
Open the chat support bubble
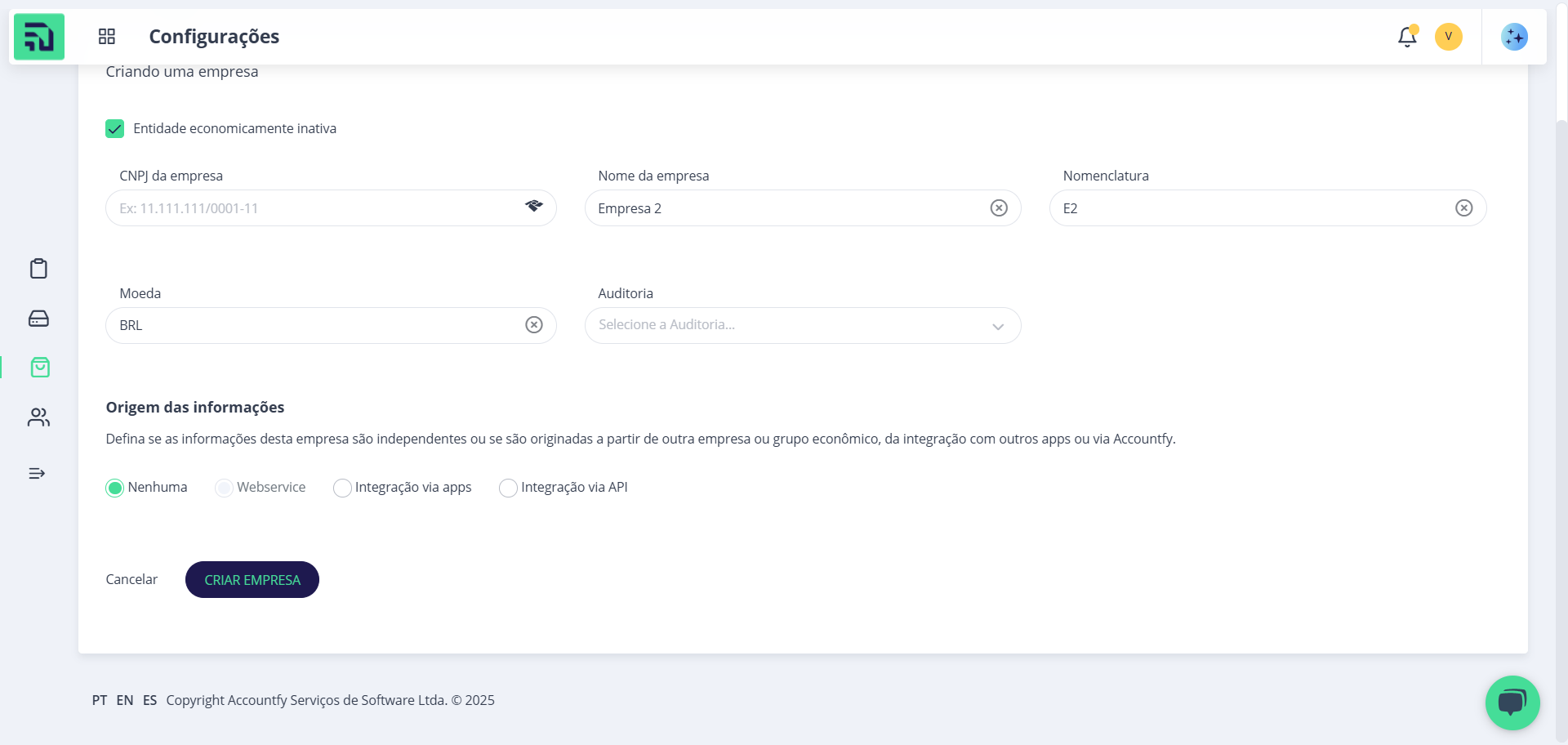click(x=1512, y=703)
